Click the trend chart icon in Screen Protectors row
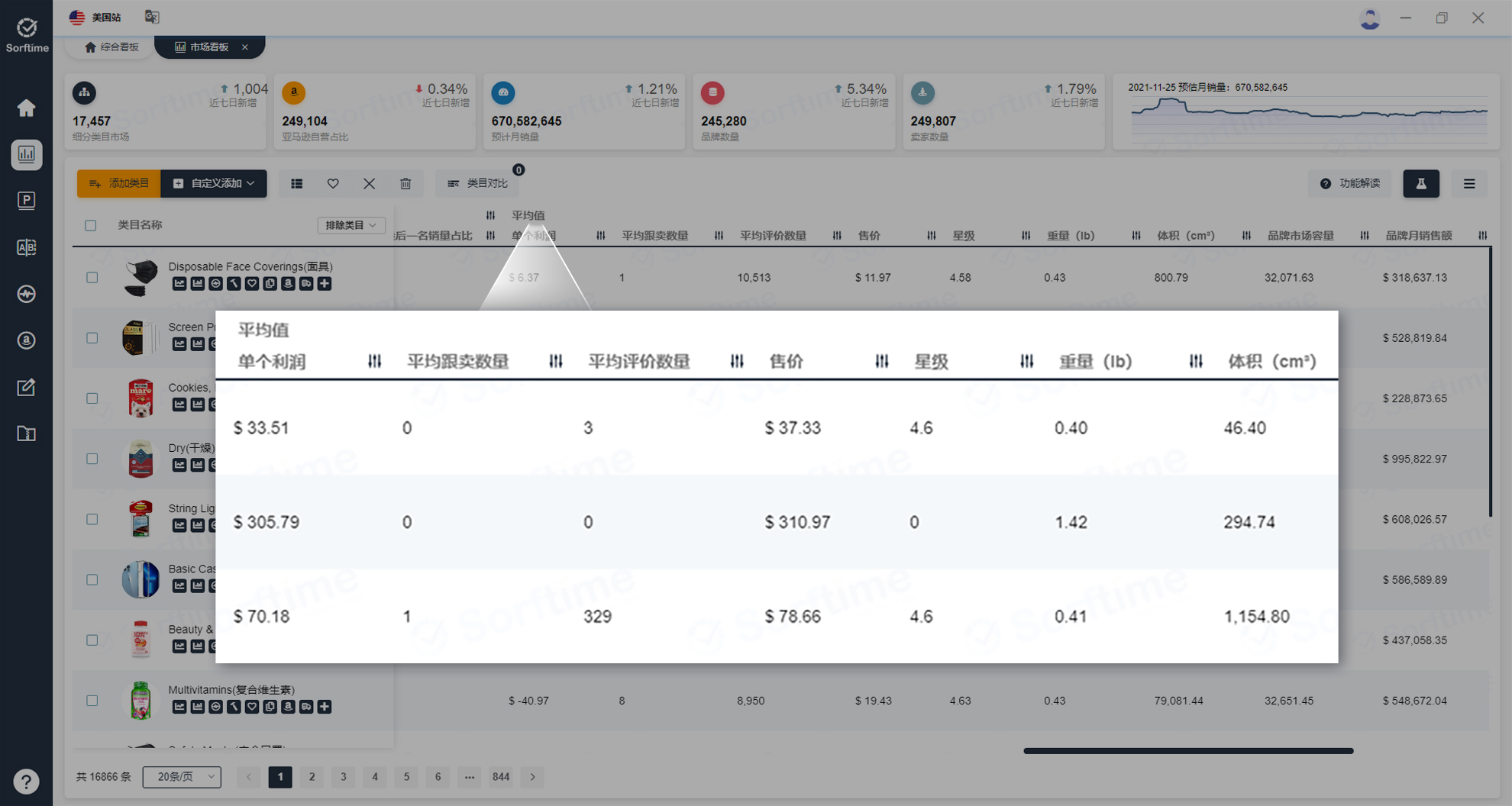Viewport: 1512px width, 806px height. (x=179, y=344)
